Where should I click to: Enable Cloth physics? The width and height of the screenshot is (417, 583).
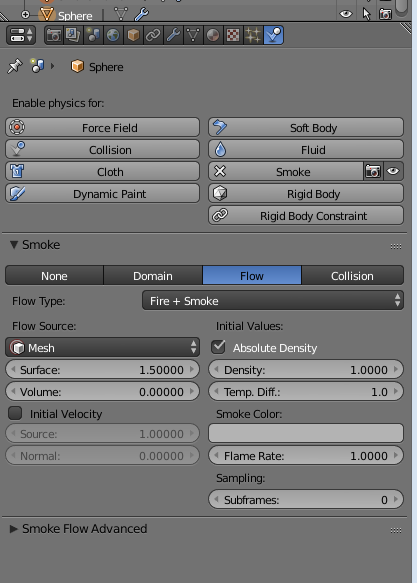tap(103, 171)
